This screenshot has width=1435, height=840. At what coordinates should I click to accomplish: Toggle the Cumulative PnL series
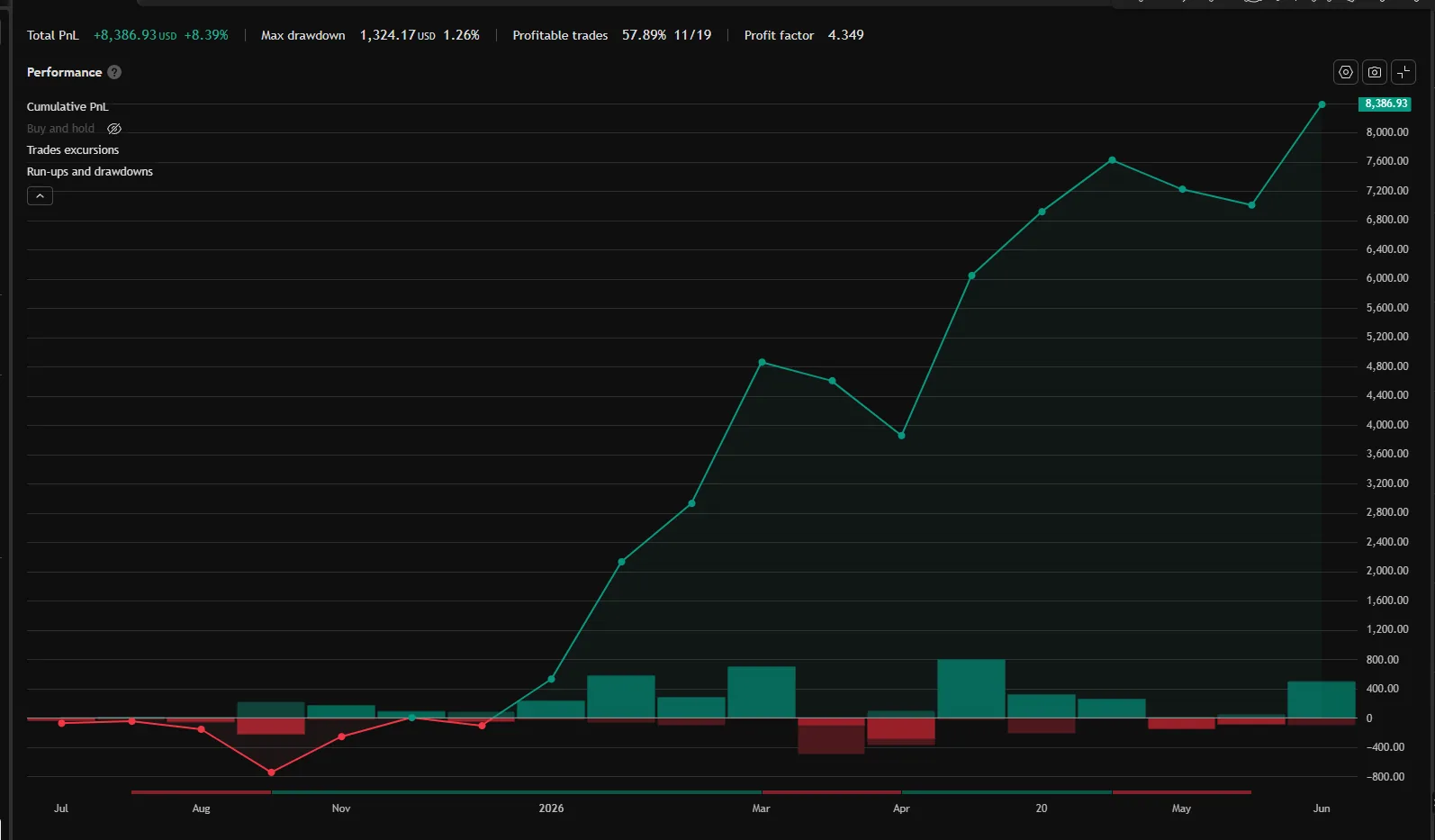[68, 107]
